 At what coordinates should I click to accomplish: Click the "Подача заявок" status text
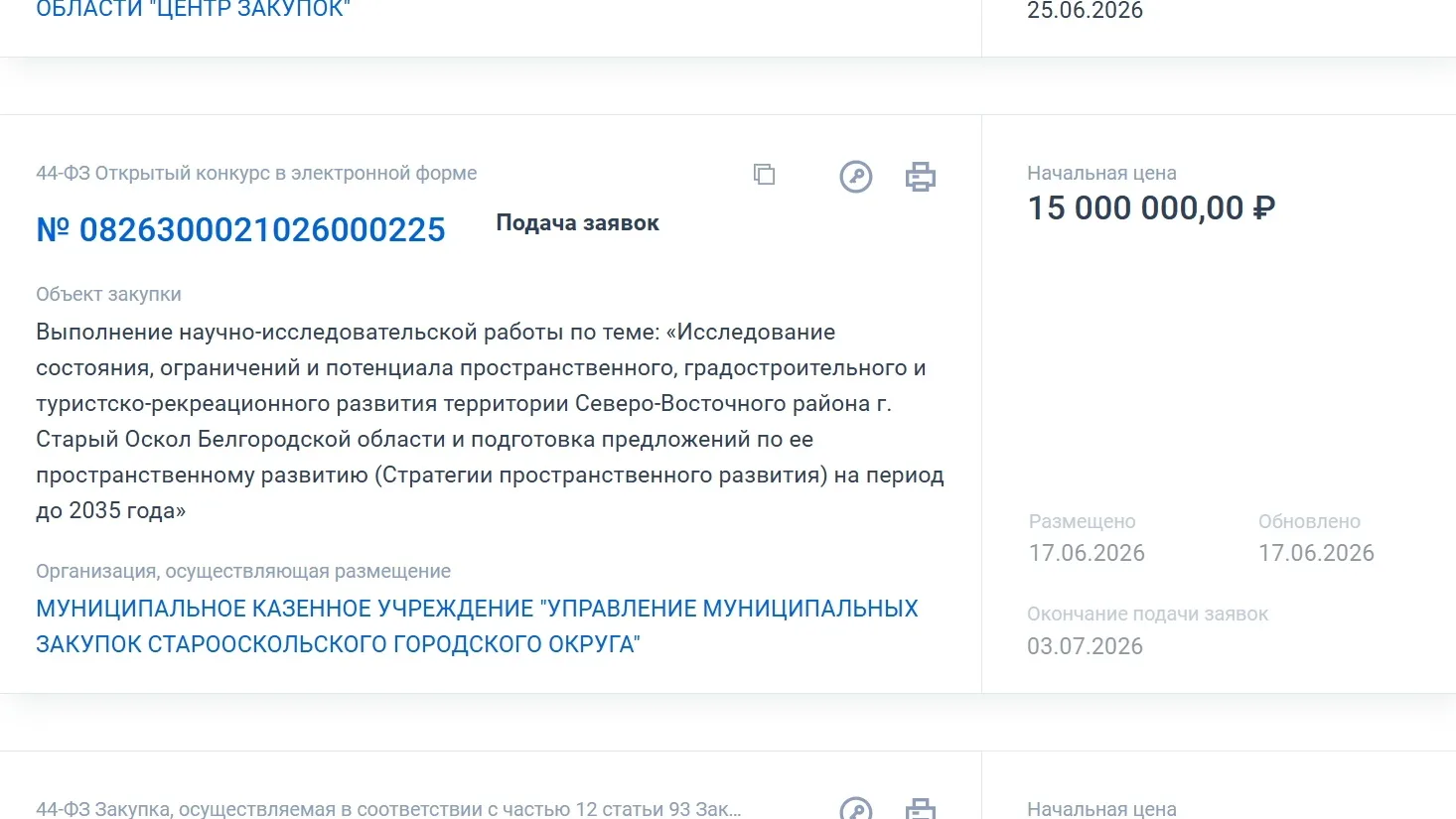(x=577, y=223)
